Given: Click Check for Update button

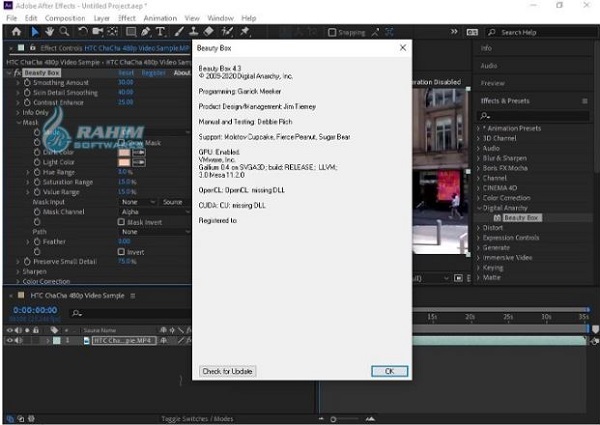Looking at the screenshot, I should pyautogui.click(x=227, y=371).
